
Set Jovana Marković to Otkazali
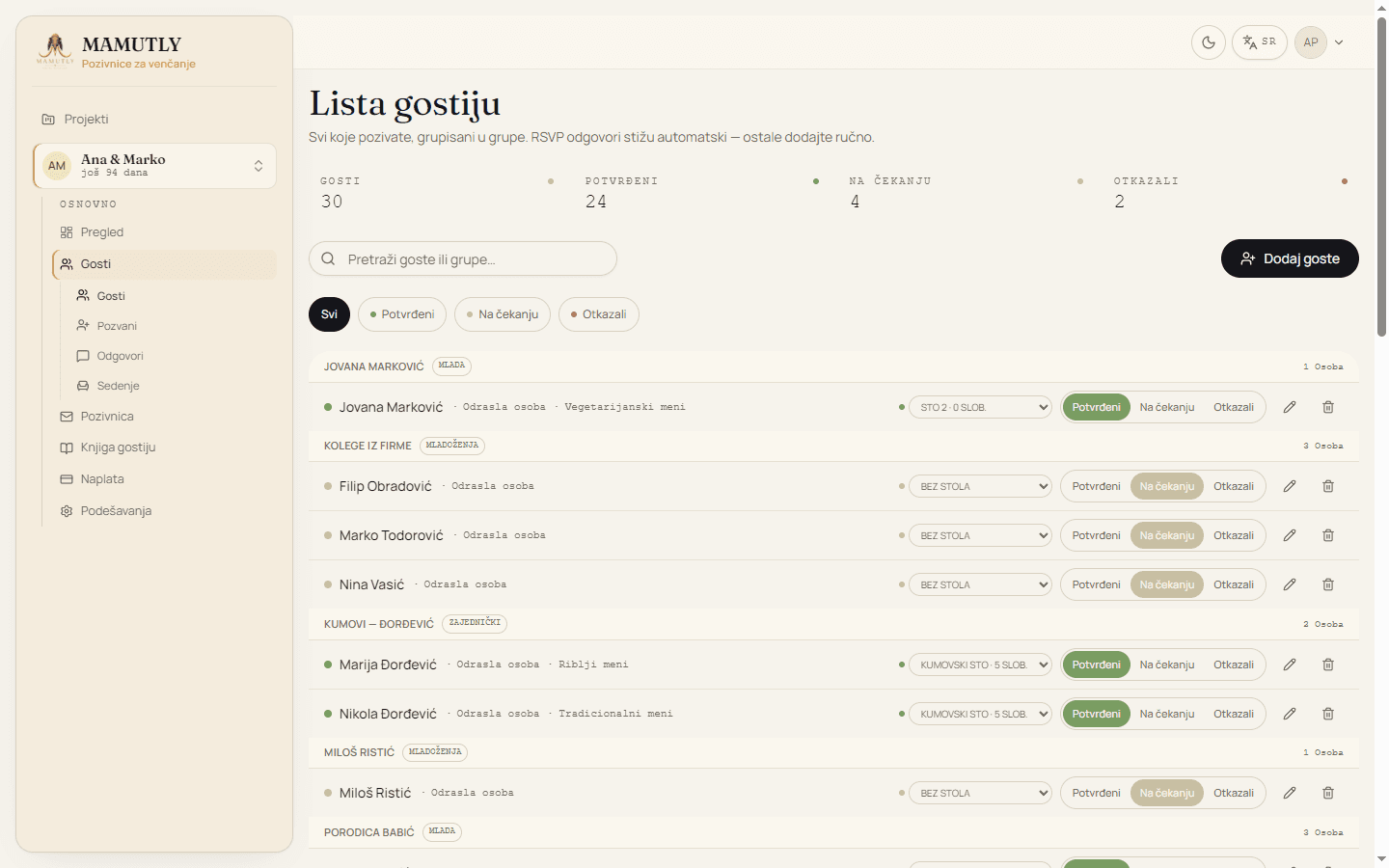pos(1234,407)
